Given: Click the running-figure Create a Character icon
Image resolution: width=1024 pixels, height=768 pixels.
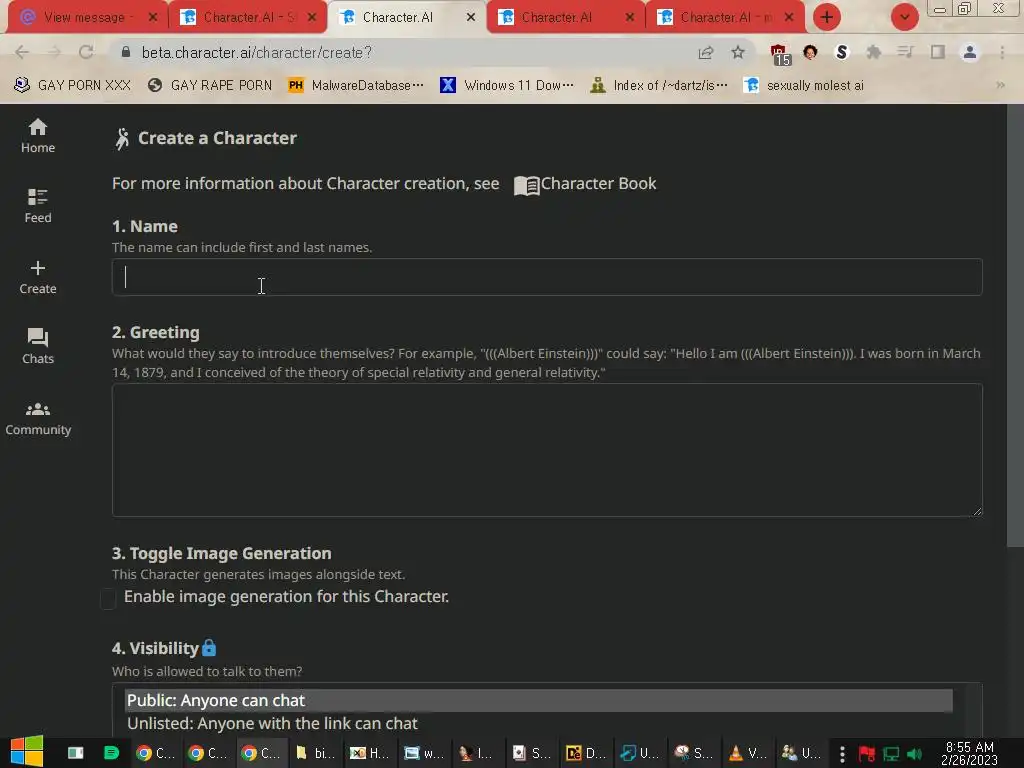Looking at the screenshot, I should tap(122, 138).
